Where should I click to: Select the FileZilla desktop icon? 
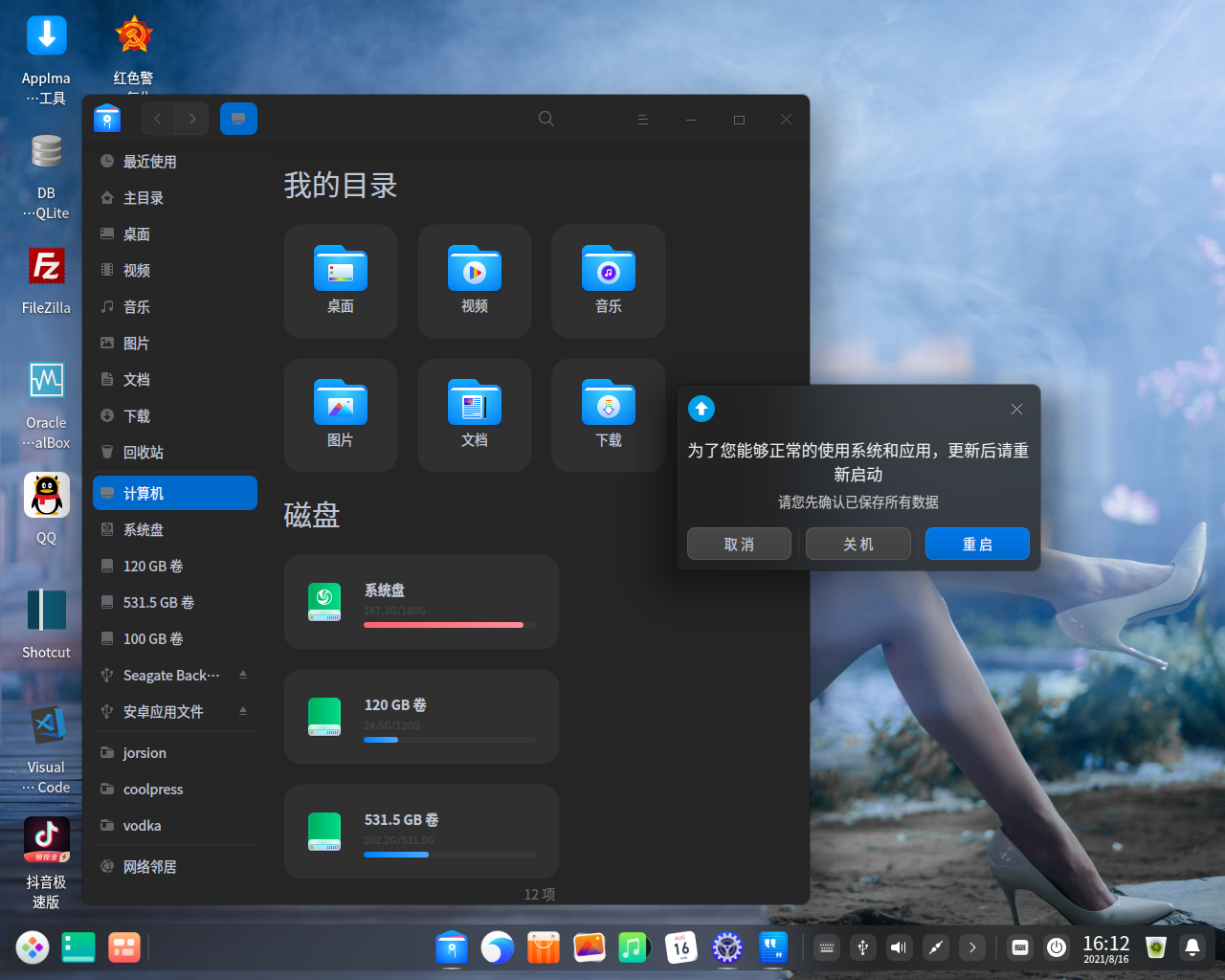click(x=46, y=280)
